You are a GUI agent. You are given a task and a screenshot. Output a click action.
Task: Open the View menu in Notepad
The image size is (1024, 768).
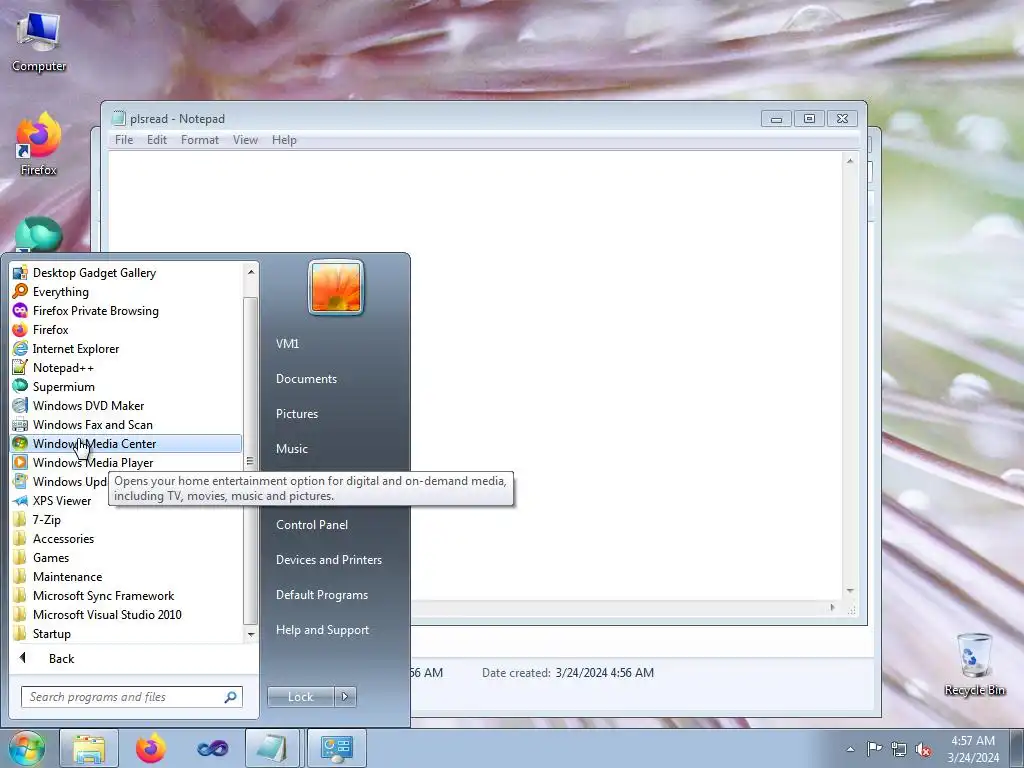246,140
